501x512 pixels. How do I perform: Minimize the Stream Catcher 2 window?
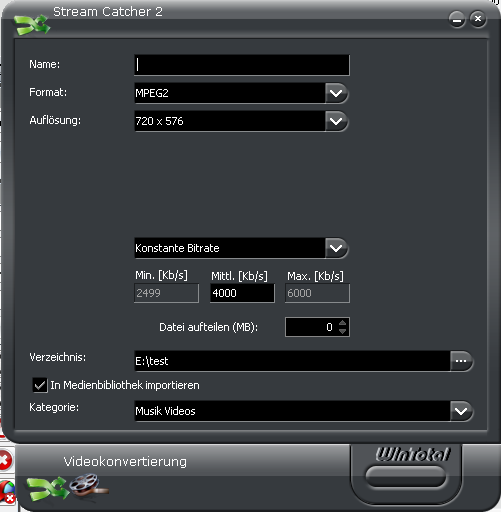point(457,20)
